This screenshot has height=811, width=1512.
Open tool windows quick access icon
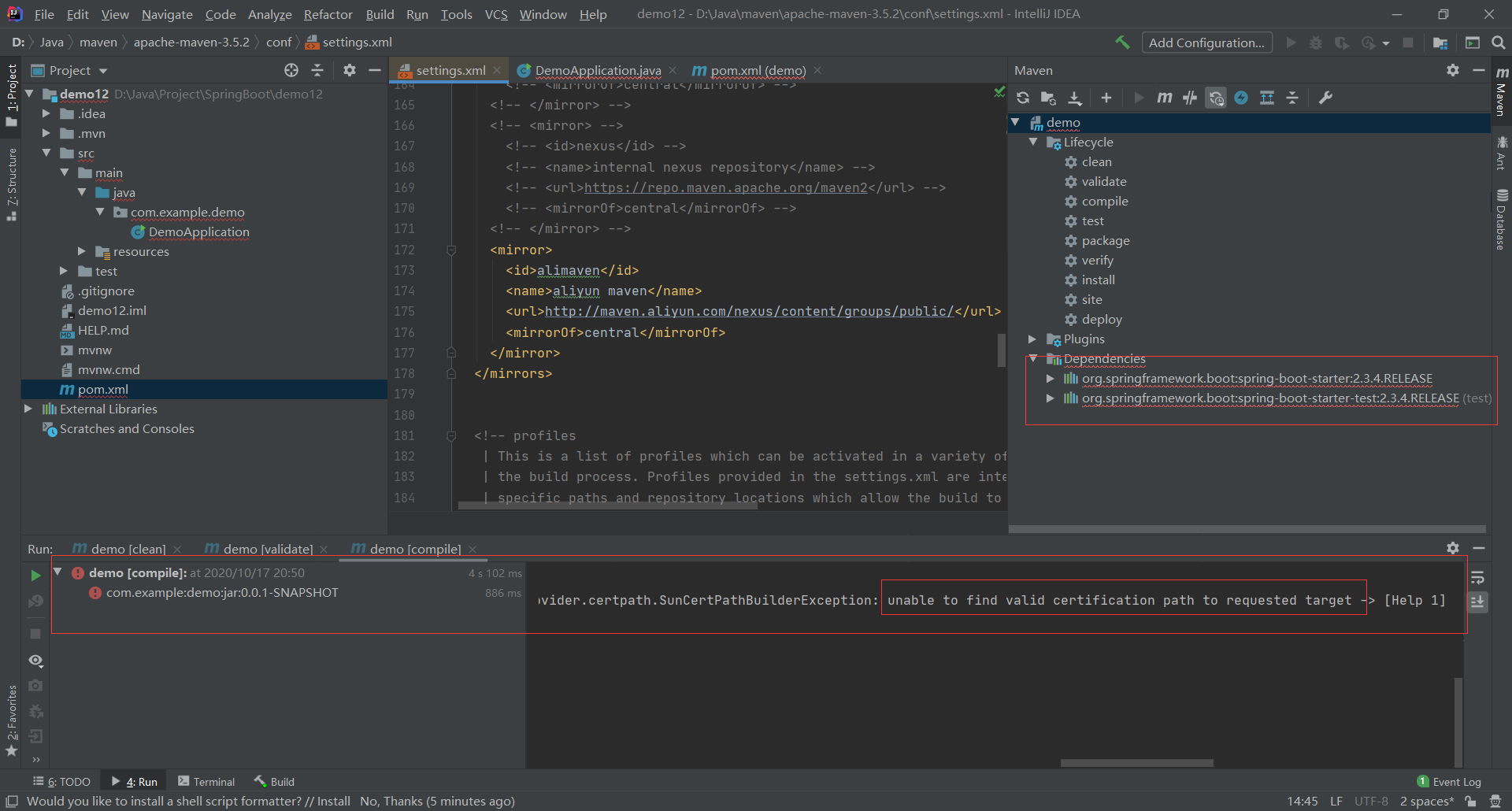click(x=12, y=802)
